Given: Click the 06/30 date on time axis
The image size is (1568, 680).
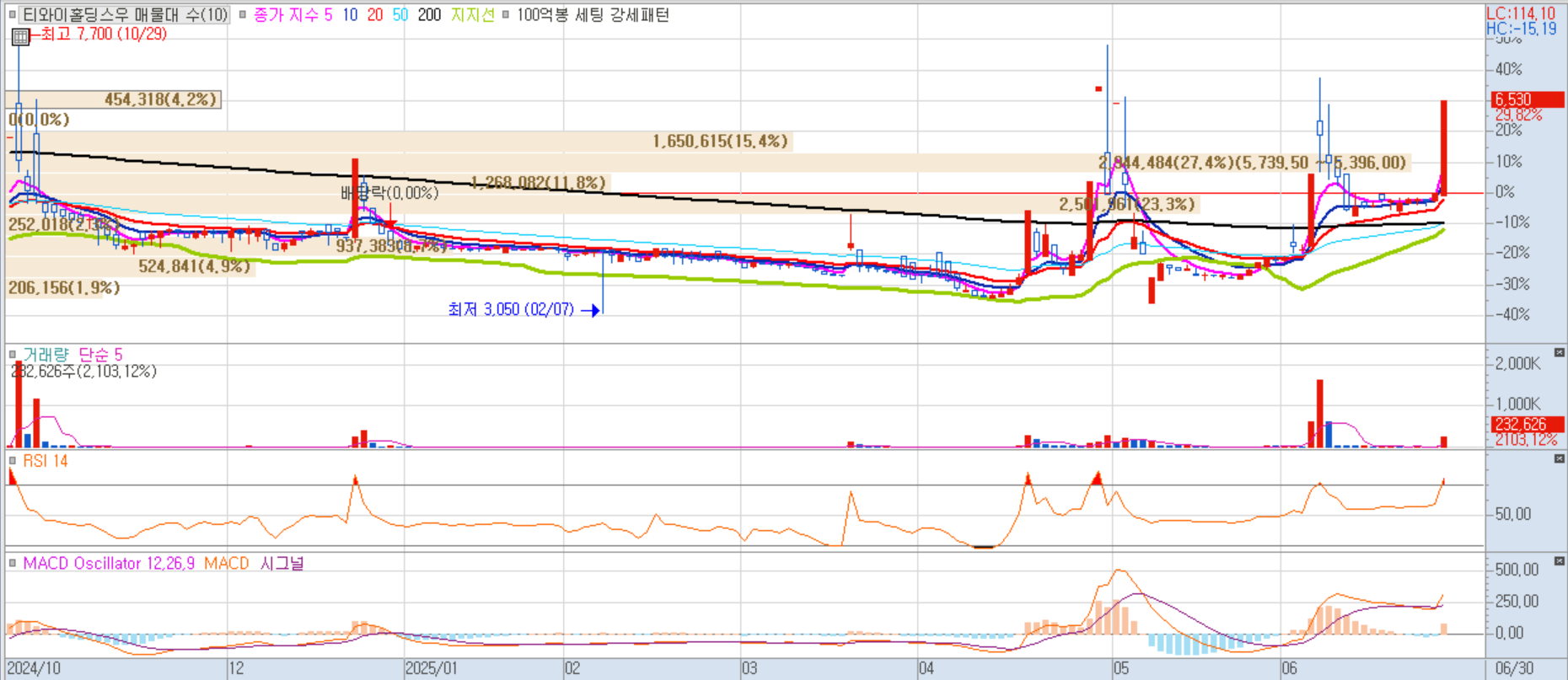Looking at the screenshot, I should pos(1514,668).
